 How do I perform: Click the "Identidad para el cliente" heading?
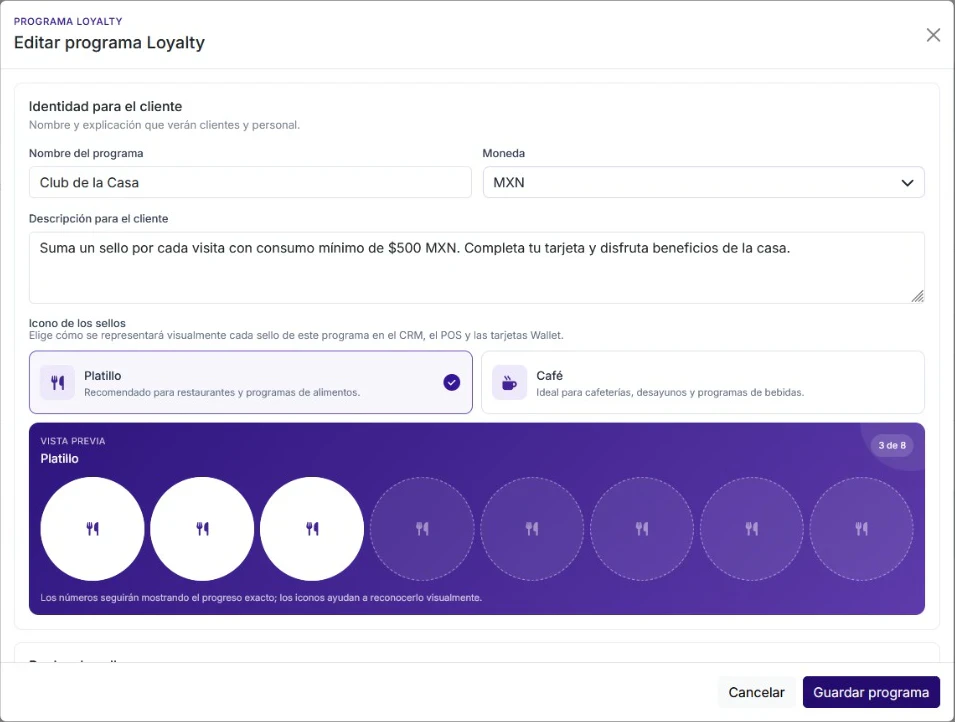[105, 107]
